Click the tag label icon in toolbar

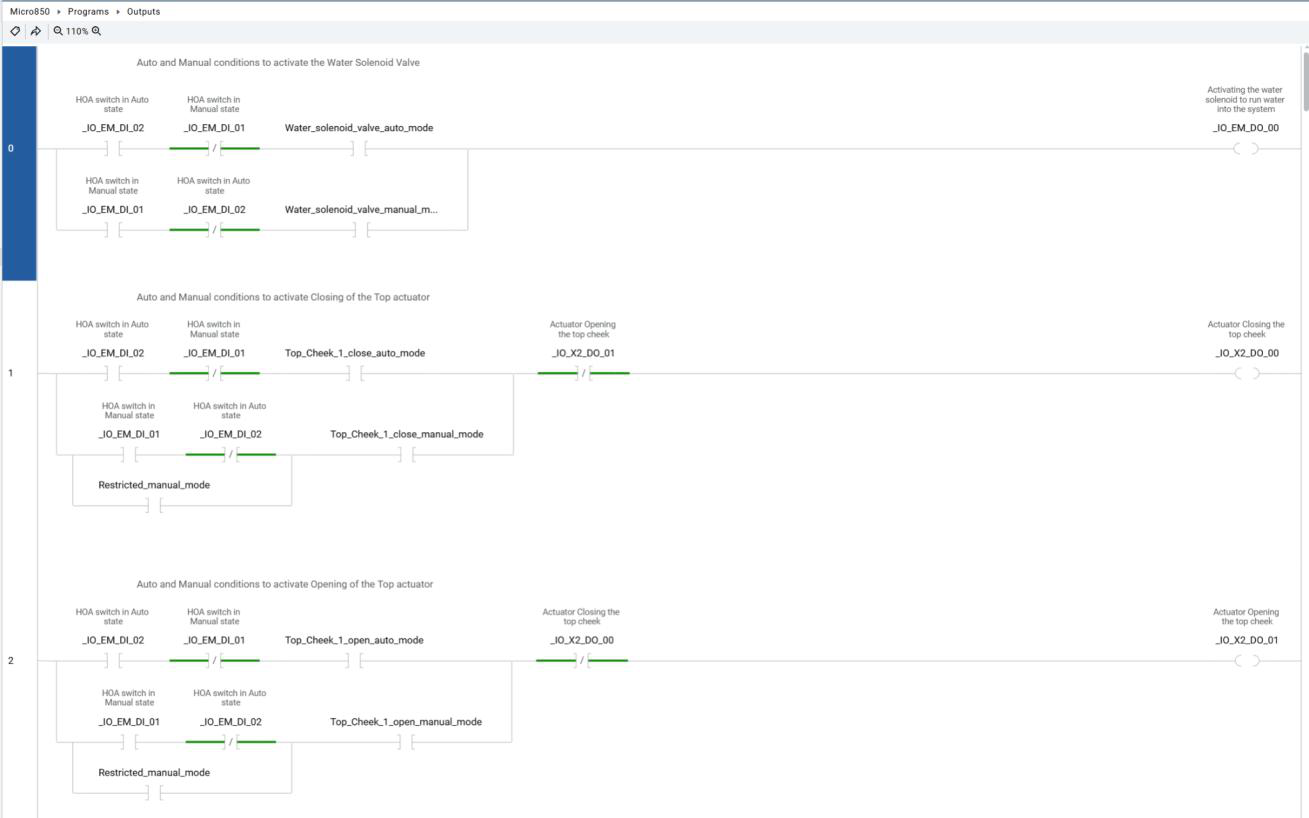[x=15, y=31]
